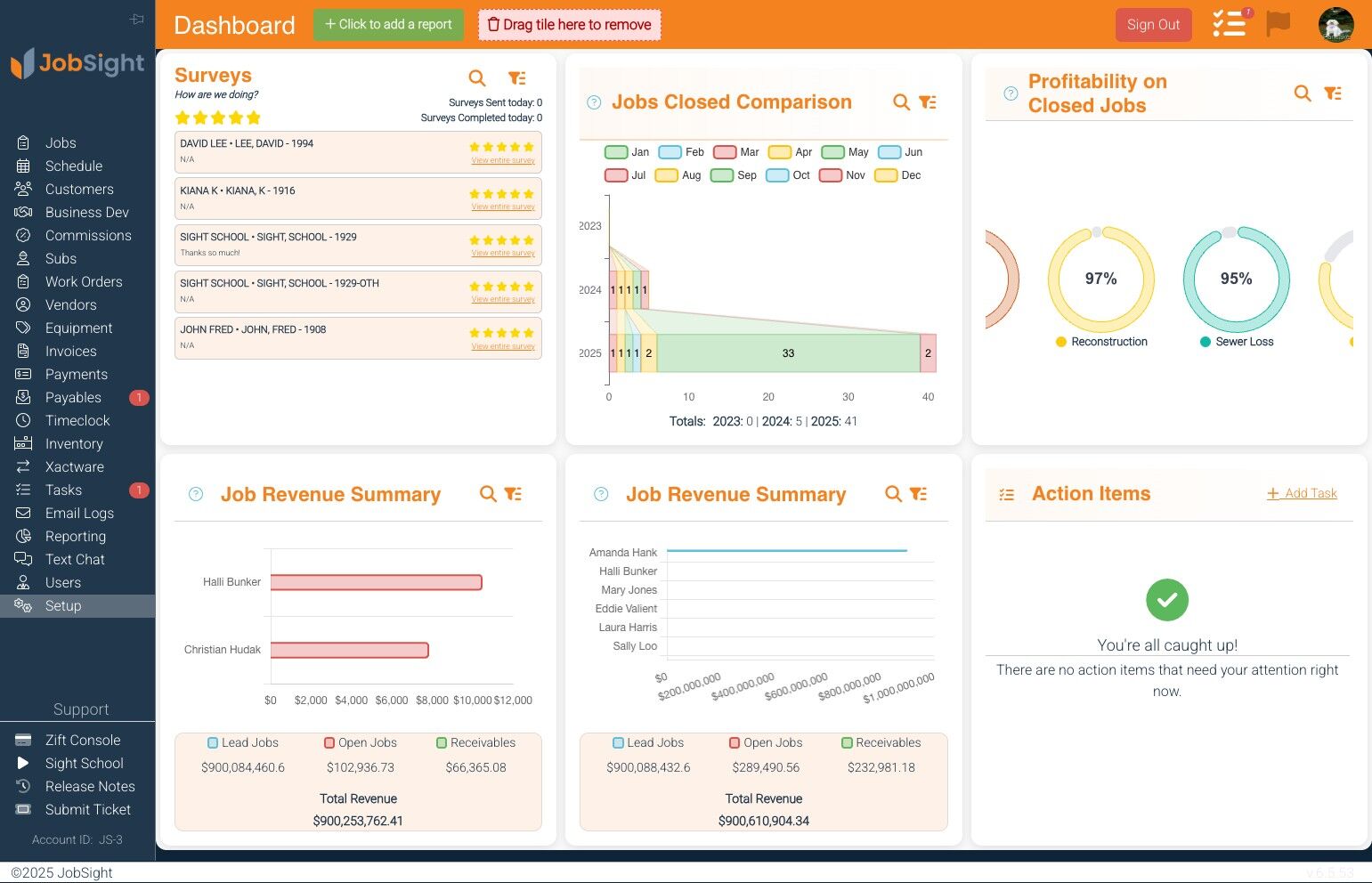Click the Email Logs envelope icon
The height and width of the screenshot is (883, 1372).
[x=23, y=513]
